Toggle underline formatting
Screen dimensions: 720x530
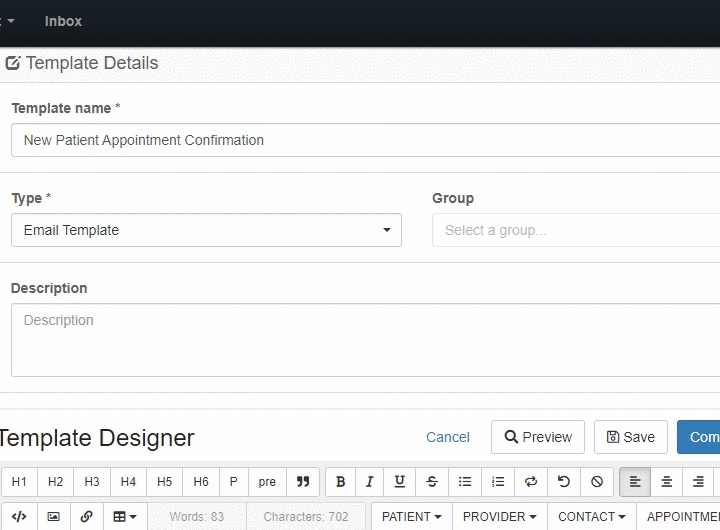pyautogui.click(x=399, y=482)
